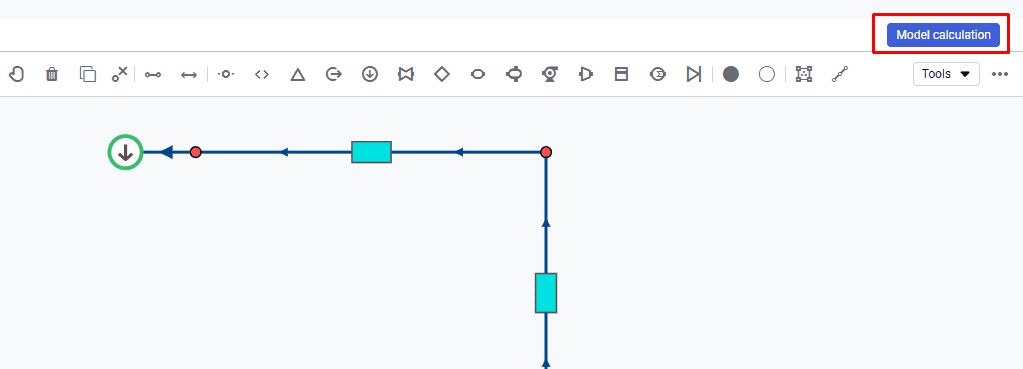The width and height of the screenshot is (1023, 369).
Task: Click the diagonal connector line tool
Action: [839, 74]
